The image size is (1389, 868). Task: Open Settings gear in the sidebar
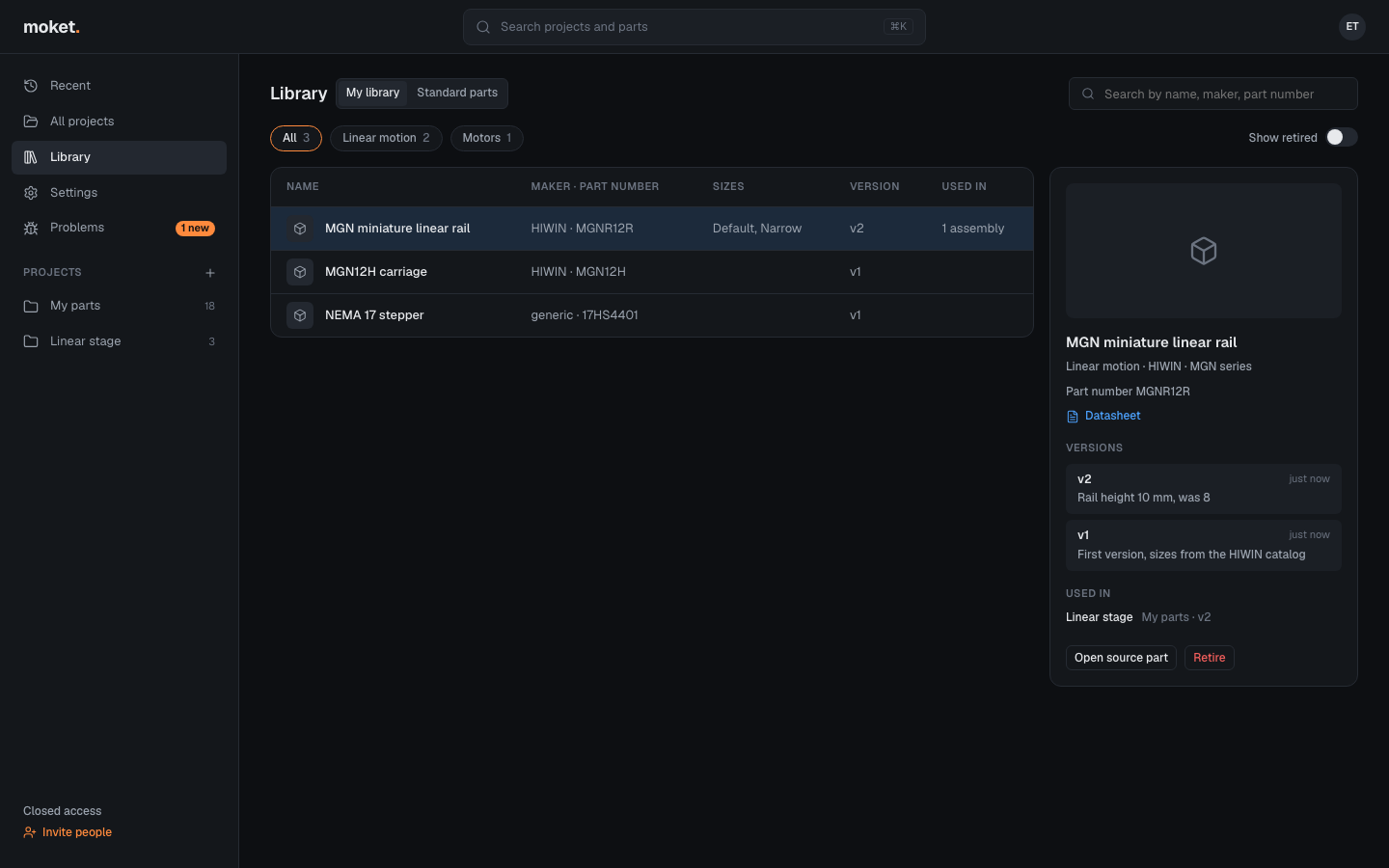coord(31,193)
